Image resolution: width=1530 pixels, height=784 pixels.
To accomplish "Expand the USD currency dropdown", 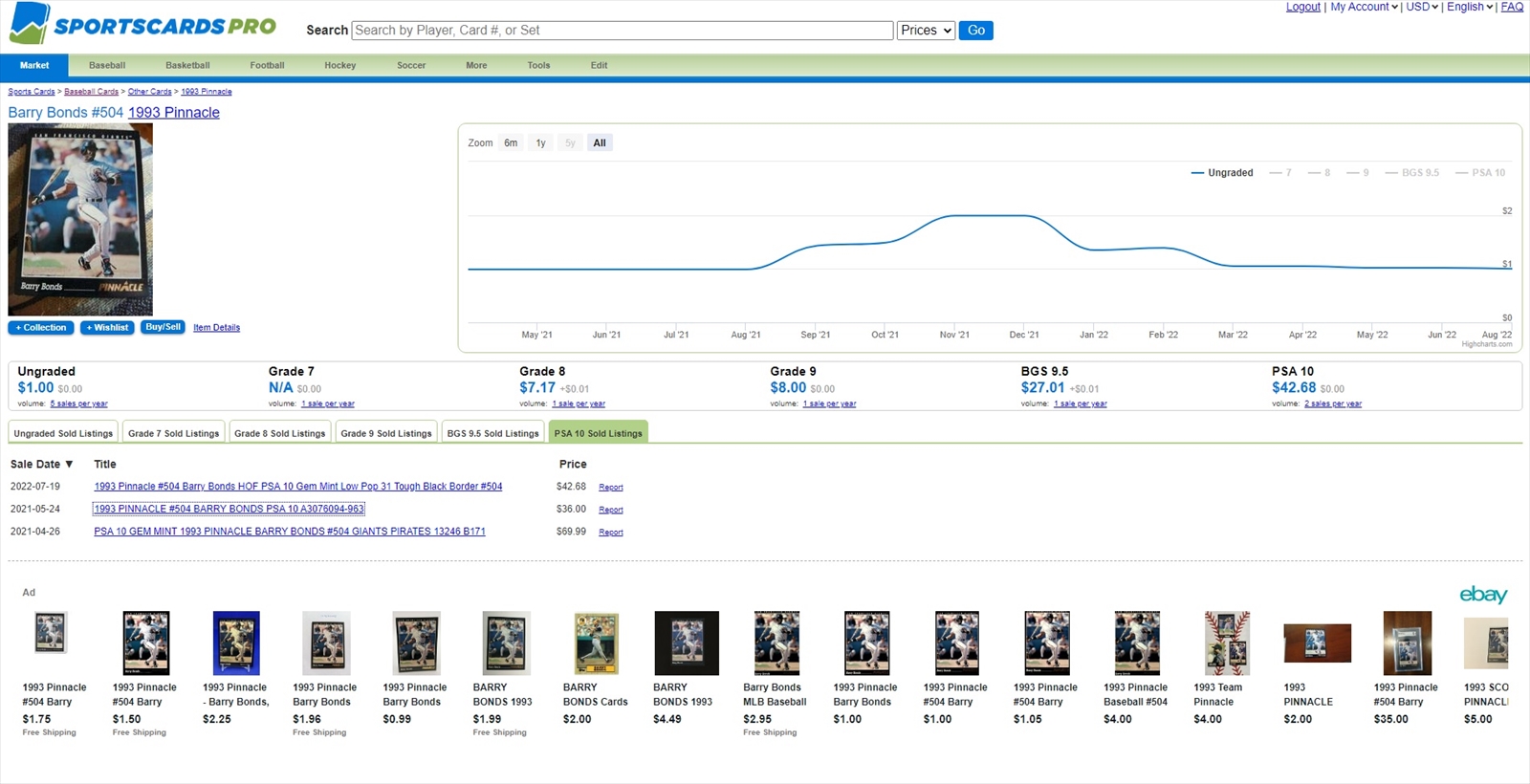I will tap(1422, 7).
